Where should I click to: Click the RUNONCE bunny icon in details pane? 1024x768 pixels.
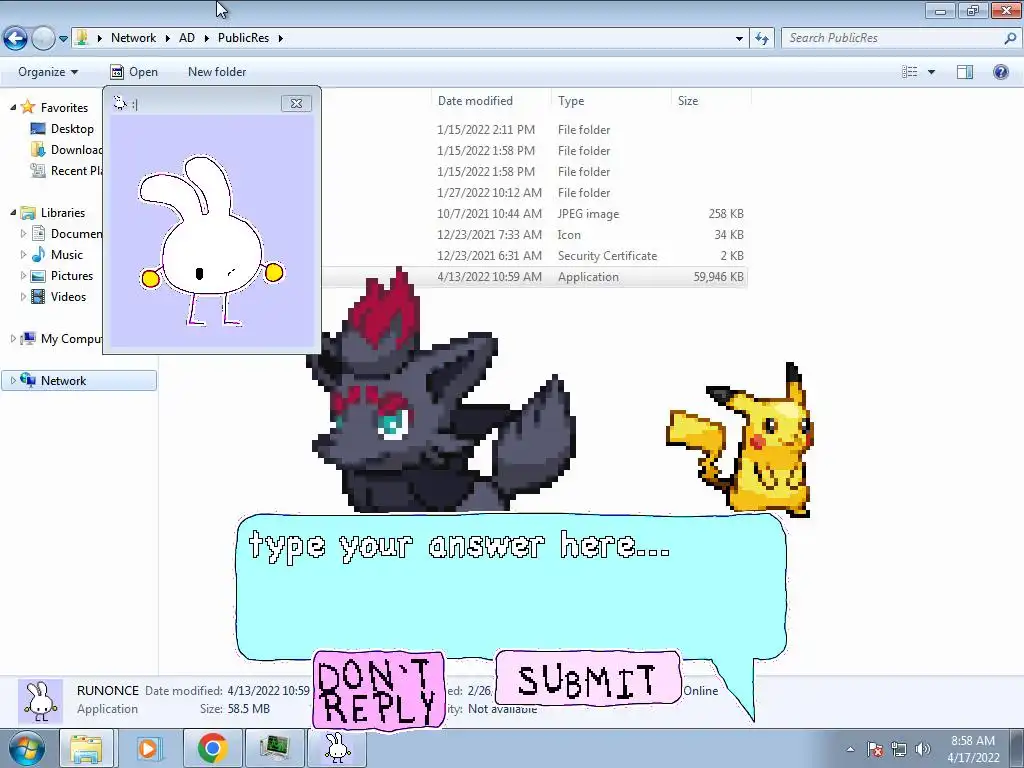pyautogui.click(x=40, y=701)
